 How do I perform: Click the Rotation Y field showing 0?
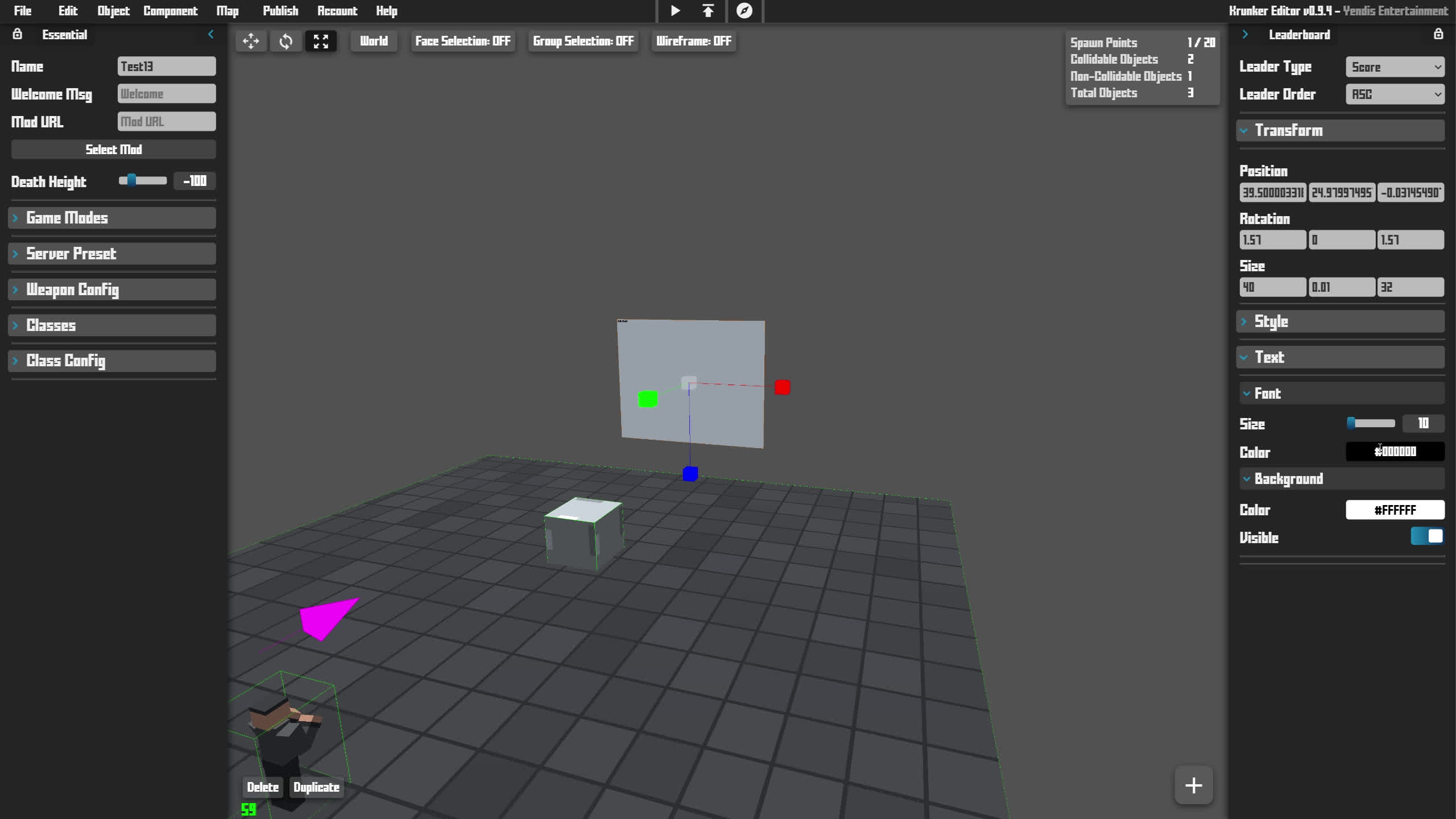point(1342,240)
